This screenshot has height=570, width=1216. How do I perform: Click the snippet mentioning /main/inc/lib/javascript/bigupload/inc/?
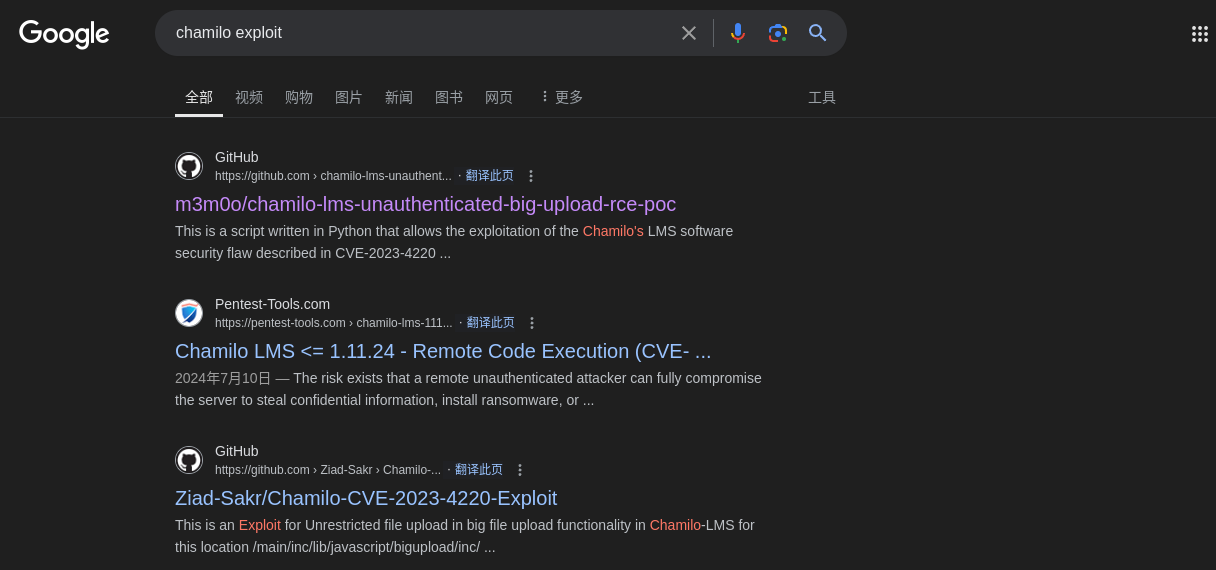tap(465, 536)
